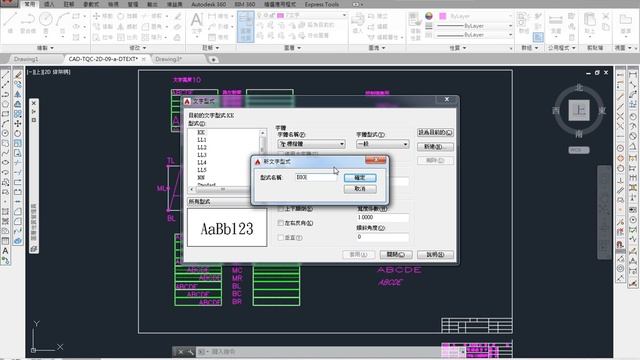Click the Set Current button

435,133
